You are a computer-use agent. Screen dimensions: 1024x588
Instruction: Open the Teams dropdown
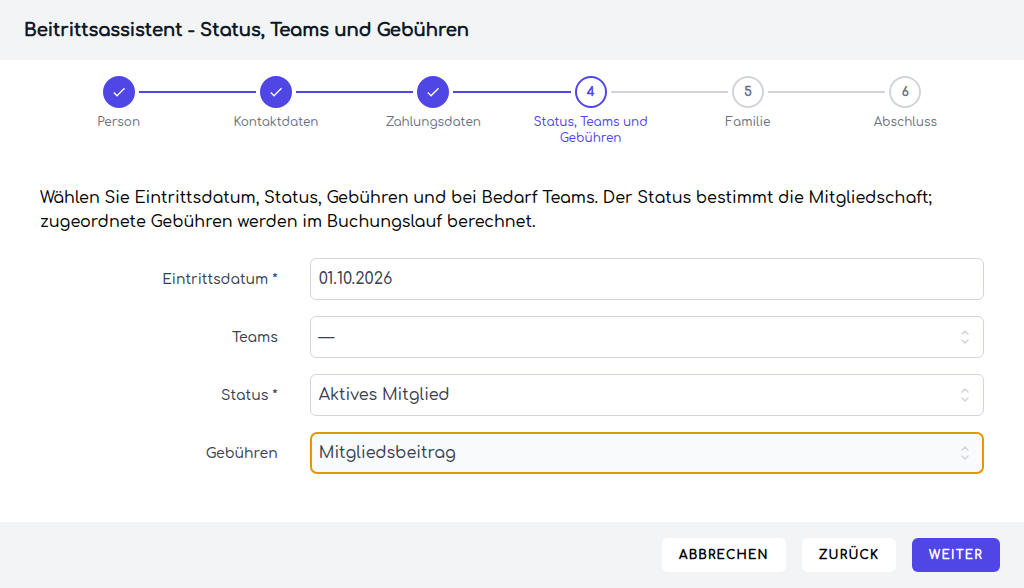click(x=647, y=337)
